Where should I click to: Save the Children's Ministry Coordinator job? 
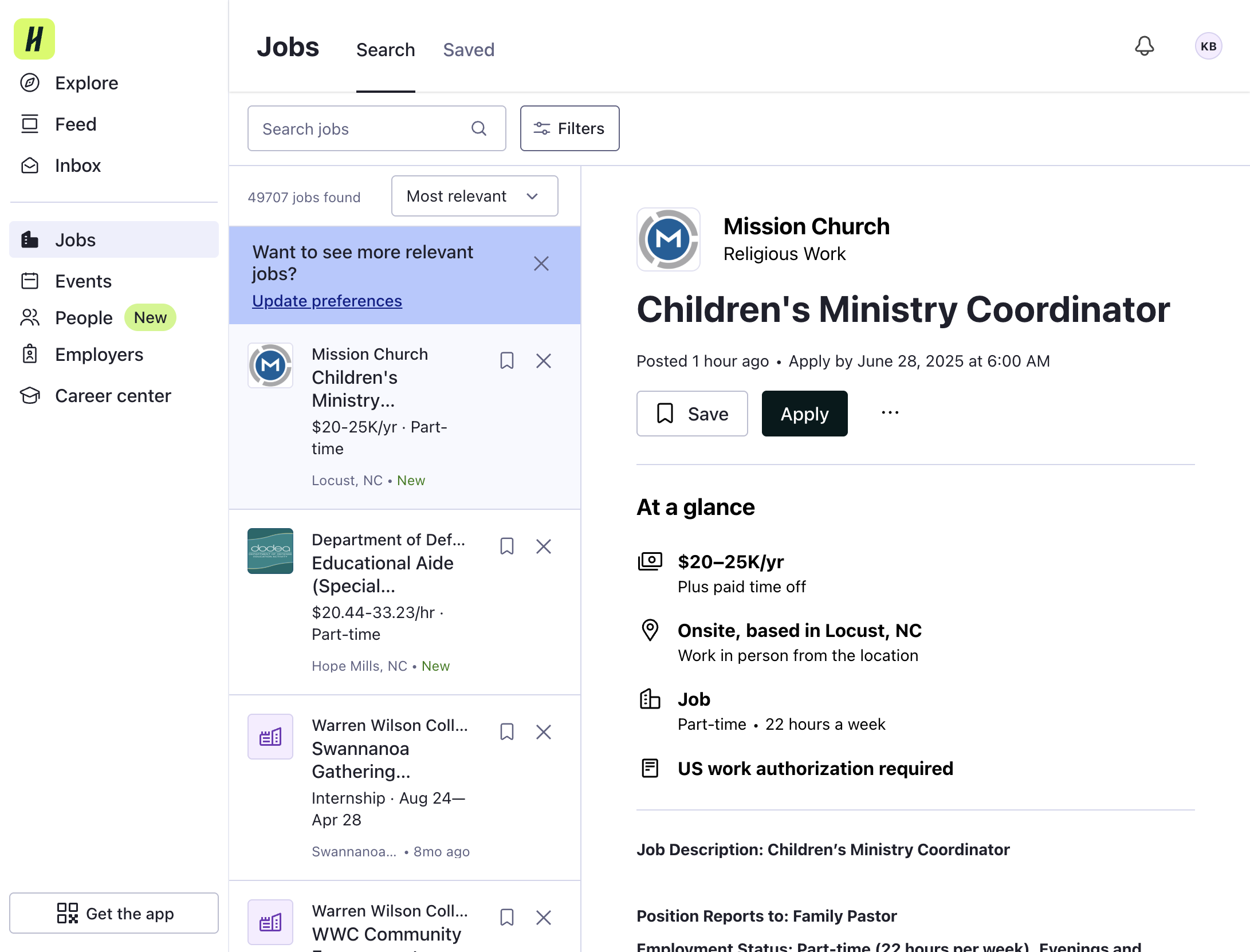(x=692, y=414)
